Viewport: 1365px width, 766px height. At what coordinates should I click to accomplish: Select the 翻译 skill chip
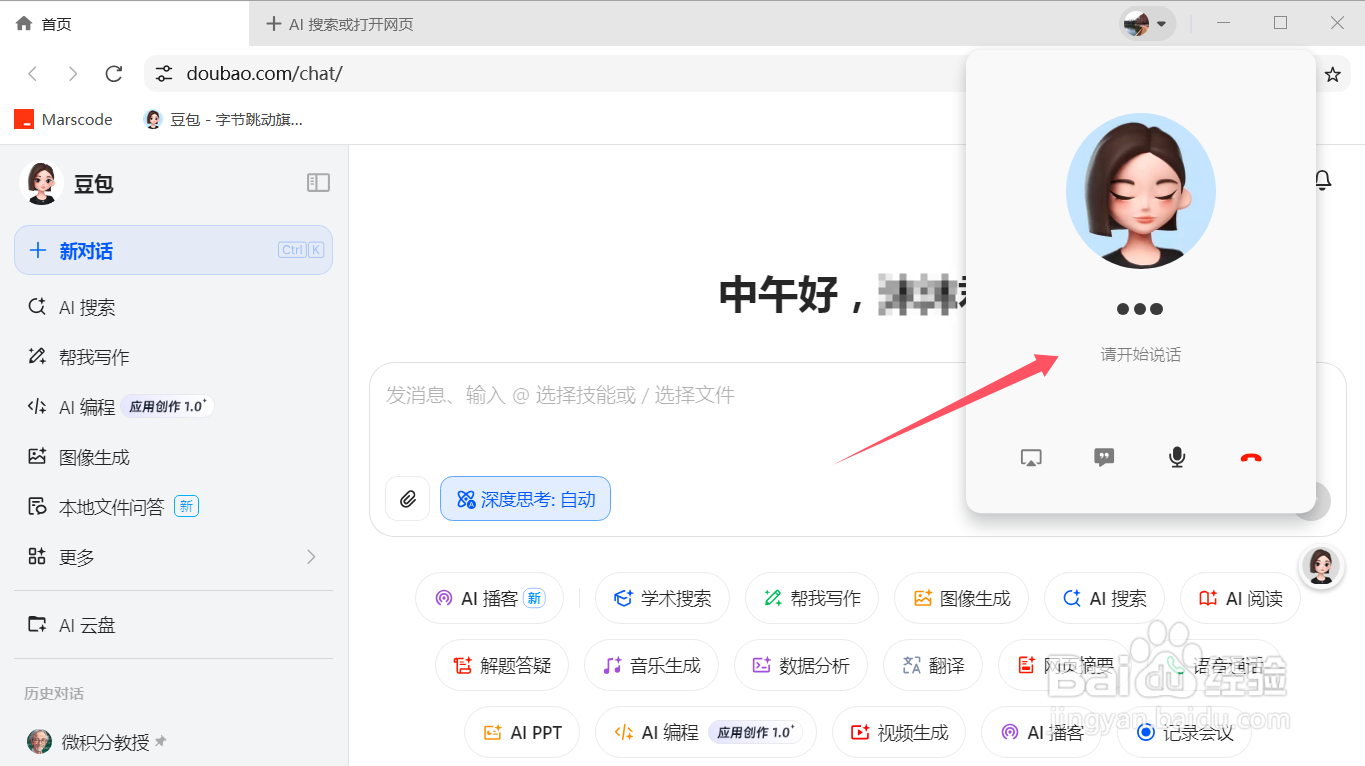tap(933, 665)
